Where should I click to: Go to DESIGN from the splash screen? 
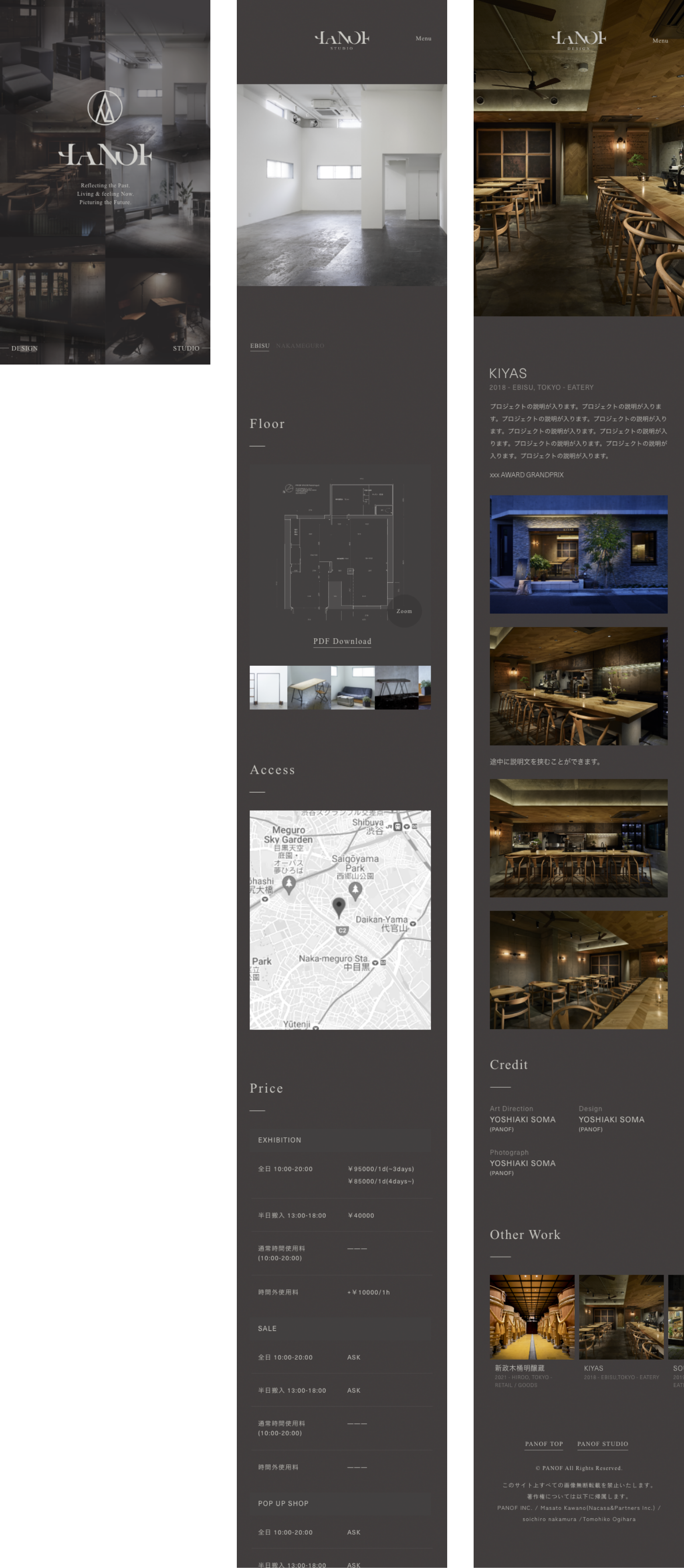pyautogui.click(x=24, y=348)
